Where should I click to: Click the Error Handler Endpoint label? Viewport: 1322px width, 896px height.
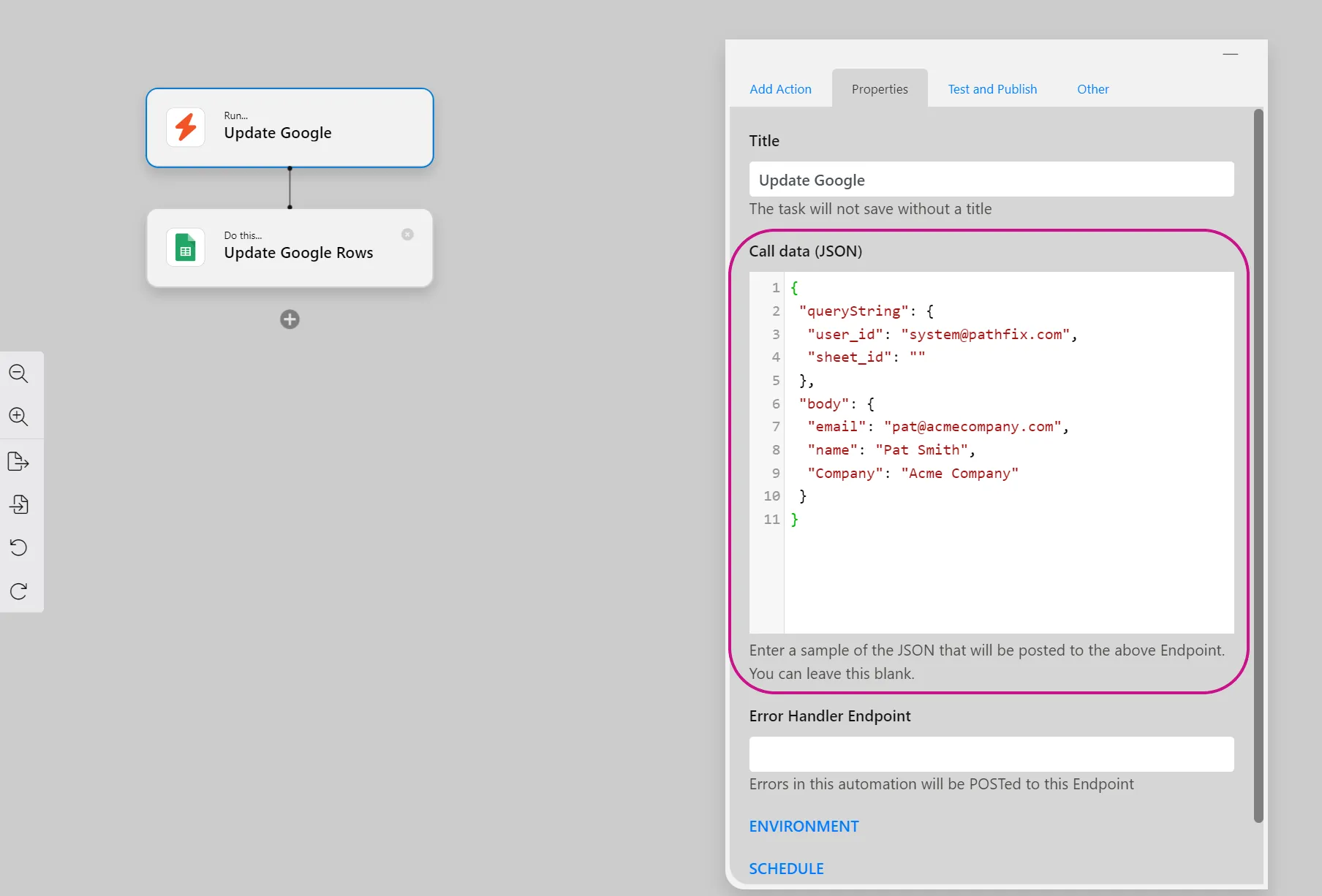pos(830,716)
